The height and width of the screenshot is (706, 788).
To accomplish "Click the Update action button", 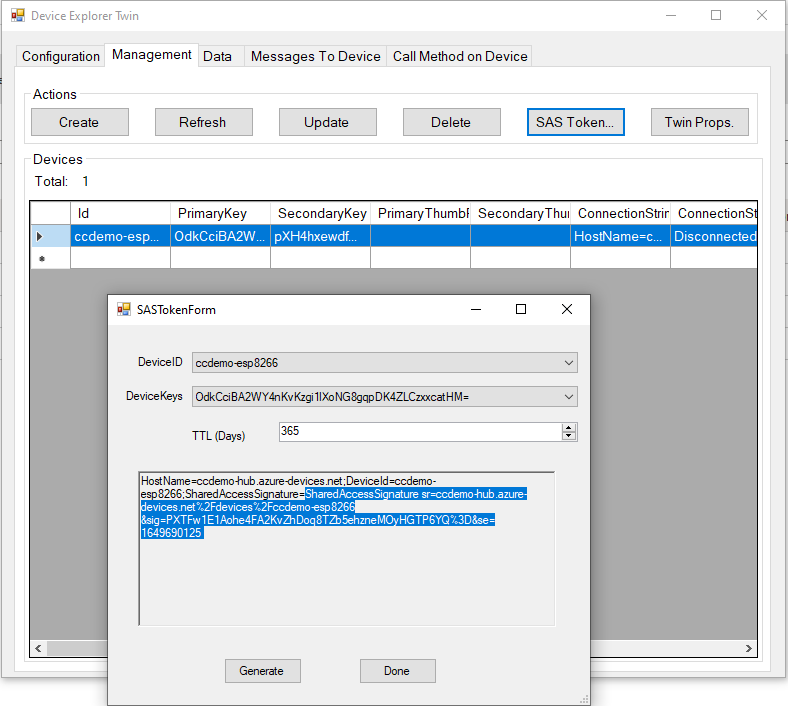I will point(328,122).
